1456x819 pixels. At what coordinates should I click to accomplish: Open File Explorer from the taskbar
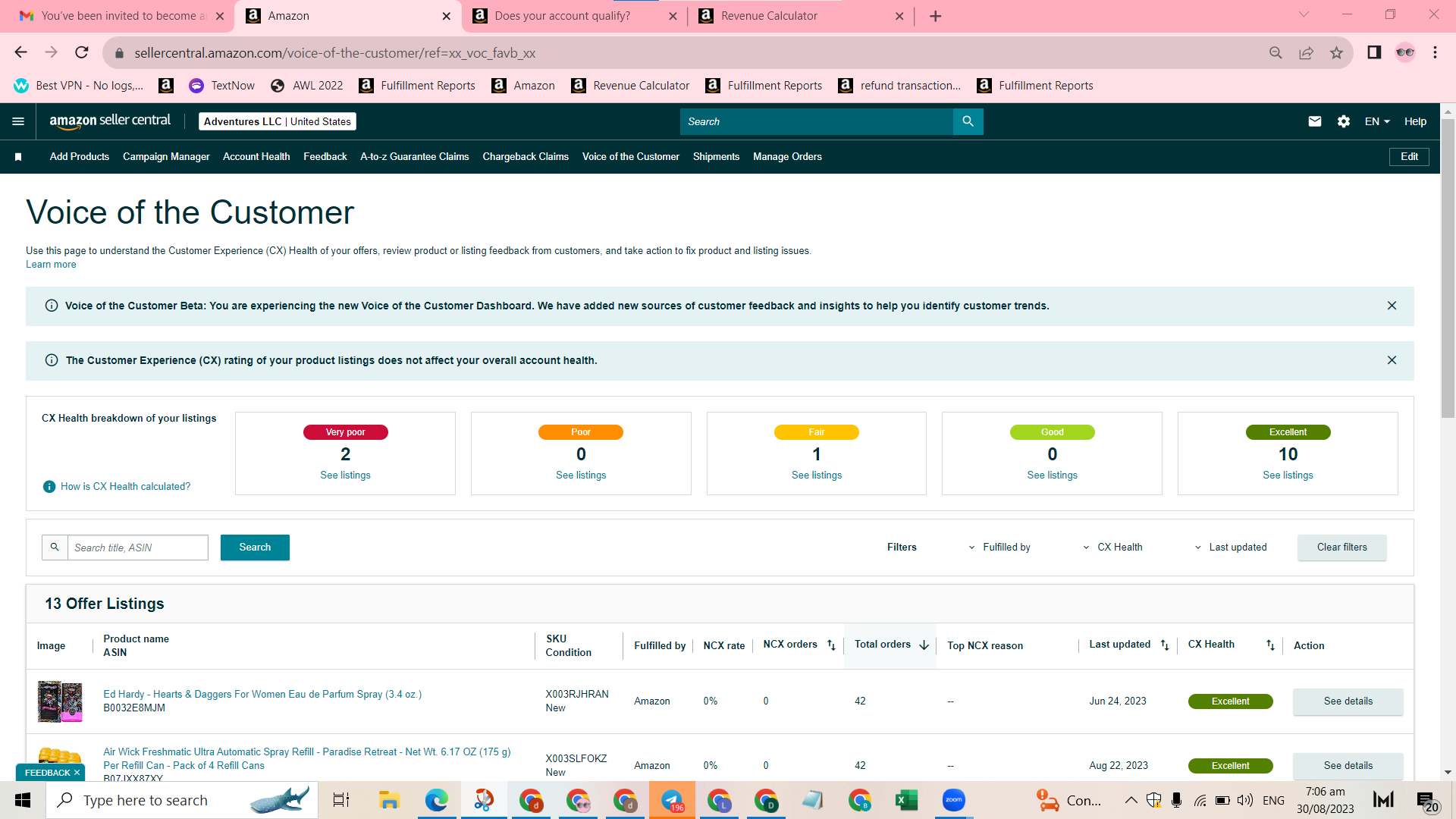[389, 800]
